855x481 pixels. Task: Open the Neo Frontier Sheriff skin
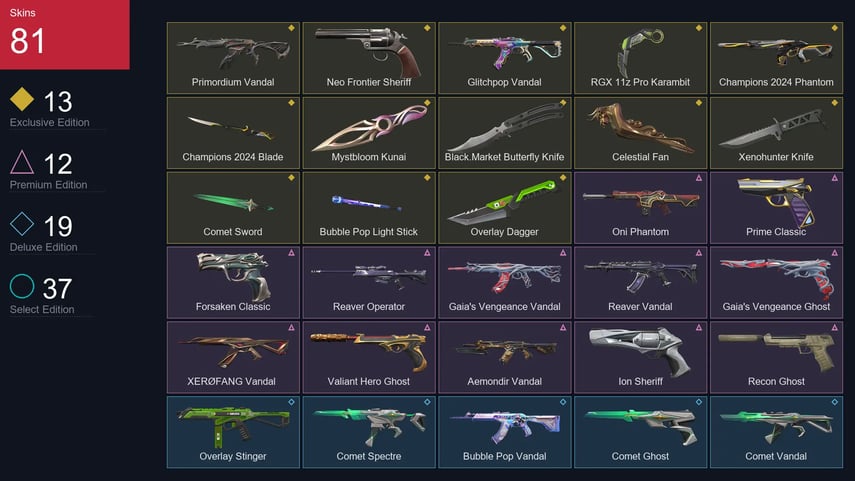pos(369,58)
